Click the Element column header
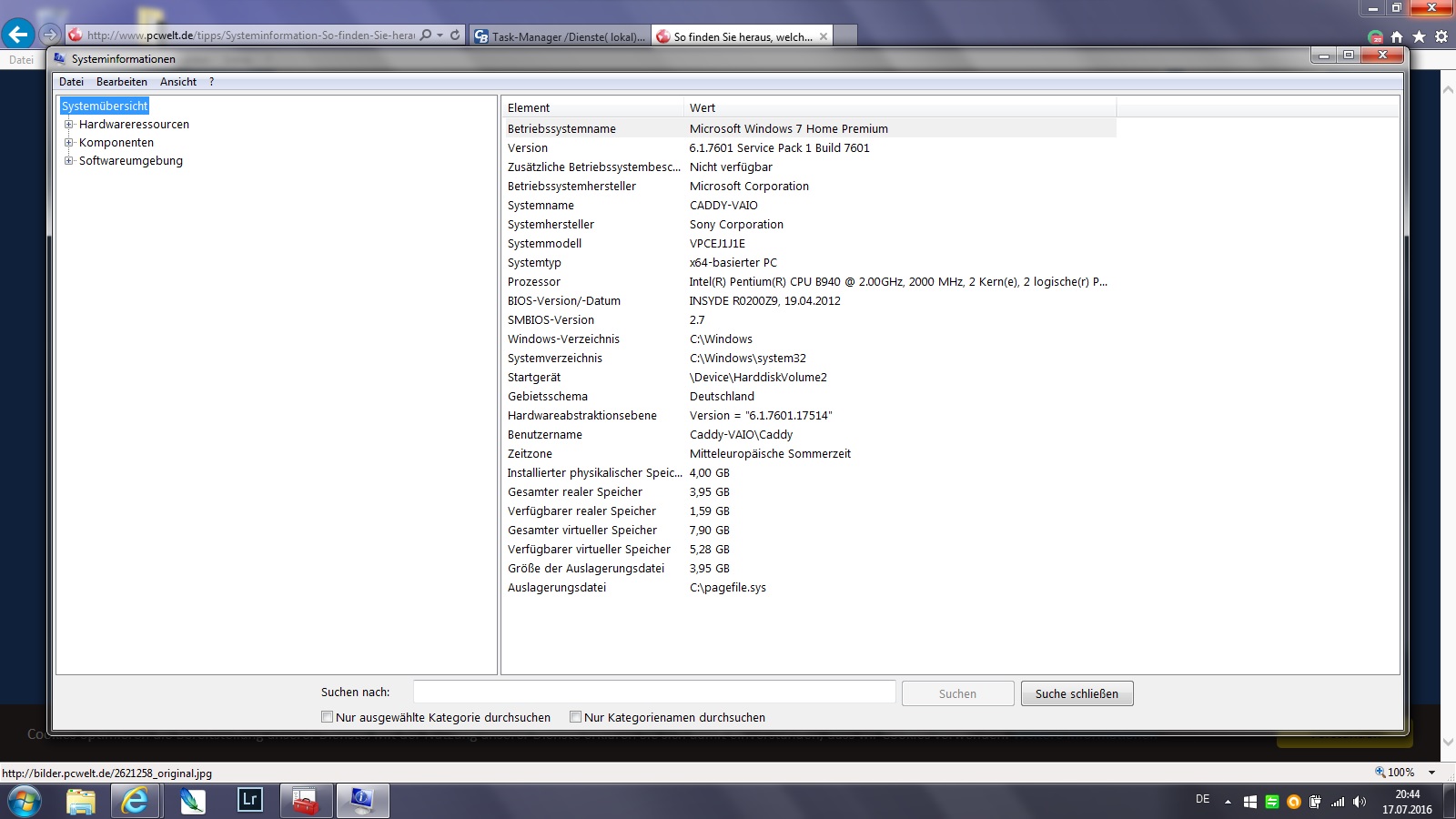The height and width of the screenshot is (819, 1456). pyautogui.click(x=592, y=107)
